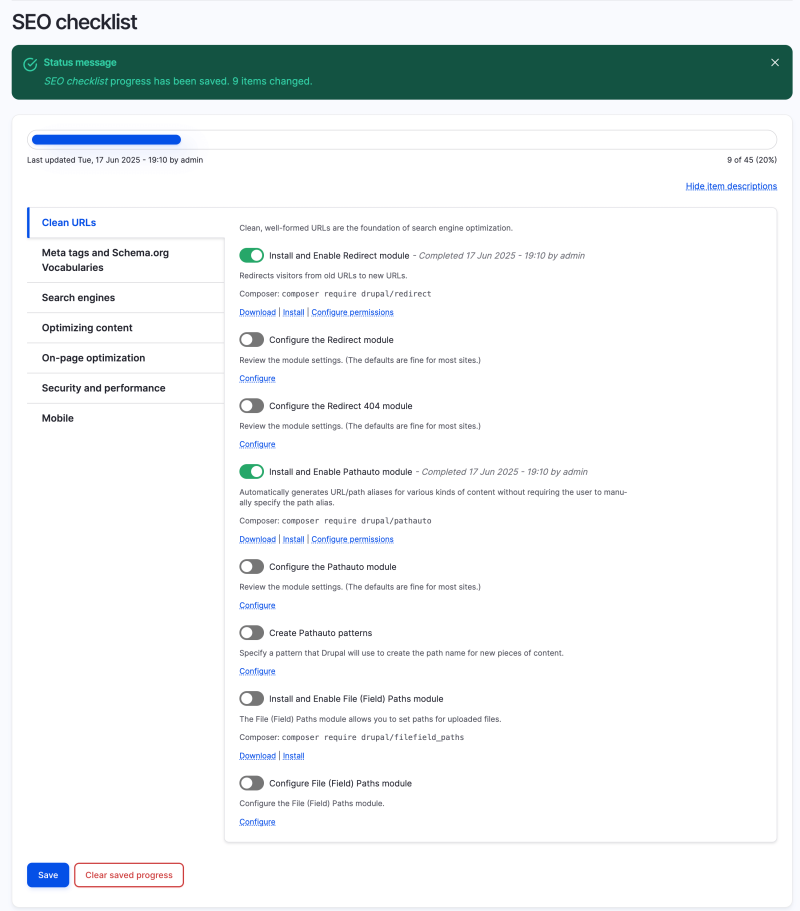Click 'composer require drupal/filefield_paths' command text
The height and width of the screenshot is (911, 800).
tap(372, 737)
